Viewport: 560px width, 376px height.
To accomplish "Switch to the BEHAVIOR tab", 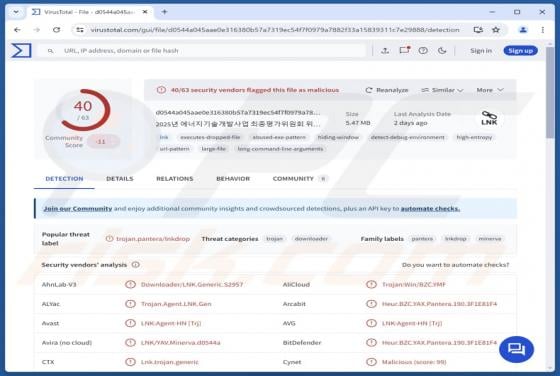I will click(233, 179).
